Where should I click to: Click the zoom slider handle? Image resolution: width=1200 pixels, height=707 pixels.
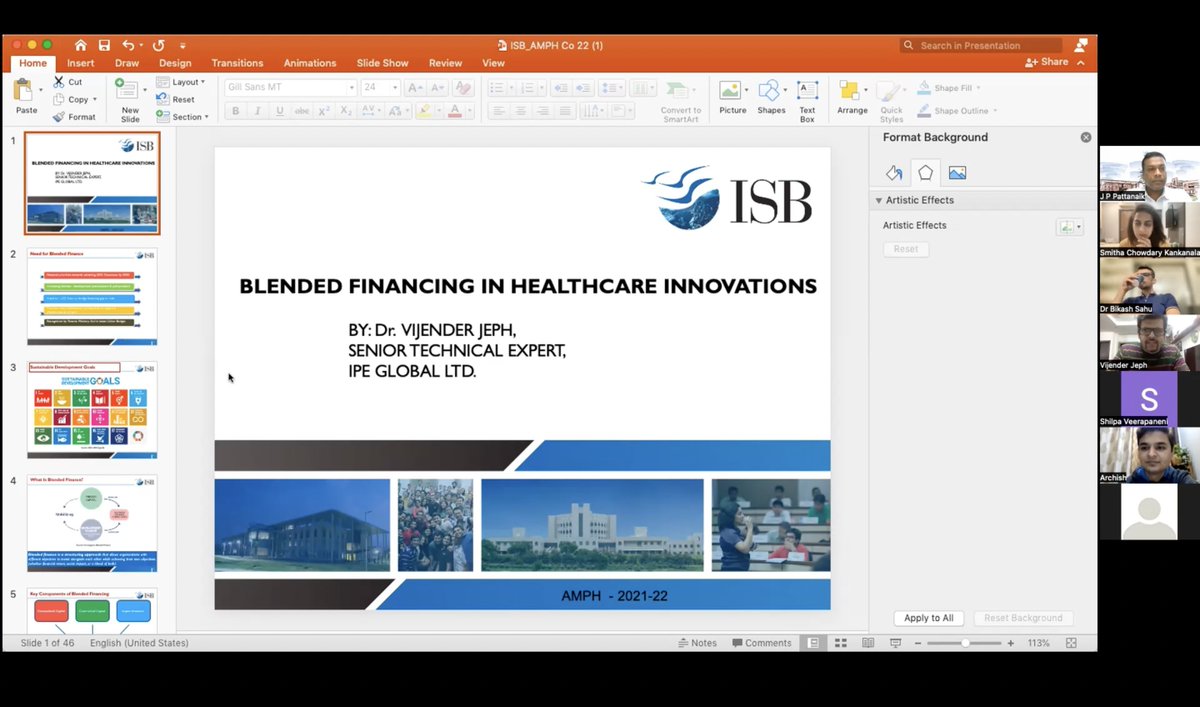tap(965, 643)
